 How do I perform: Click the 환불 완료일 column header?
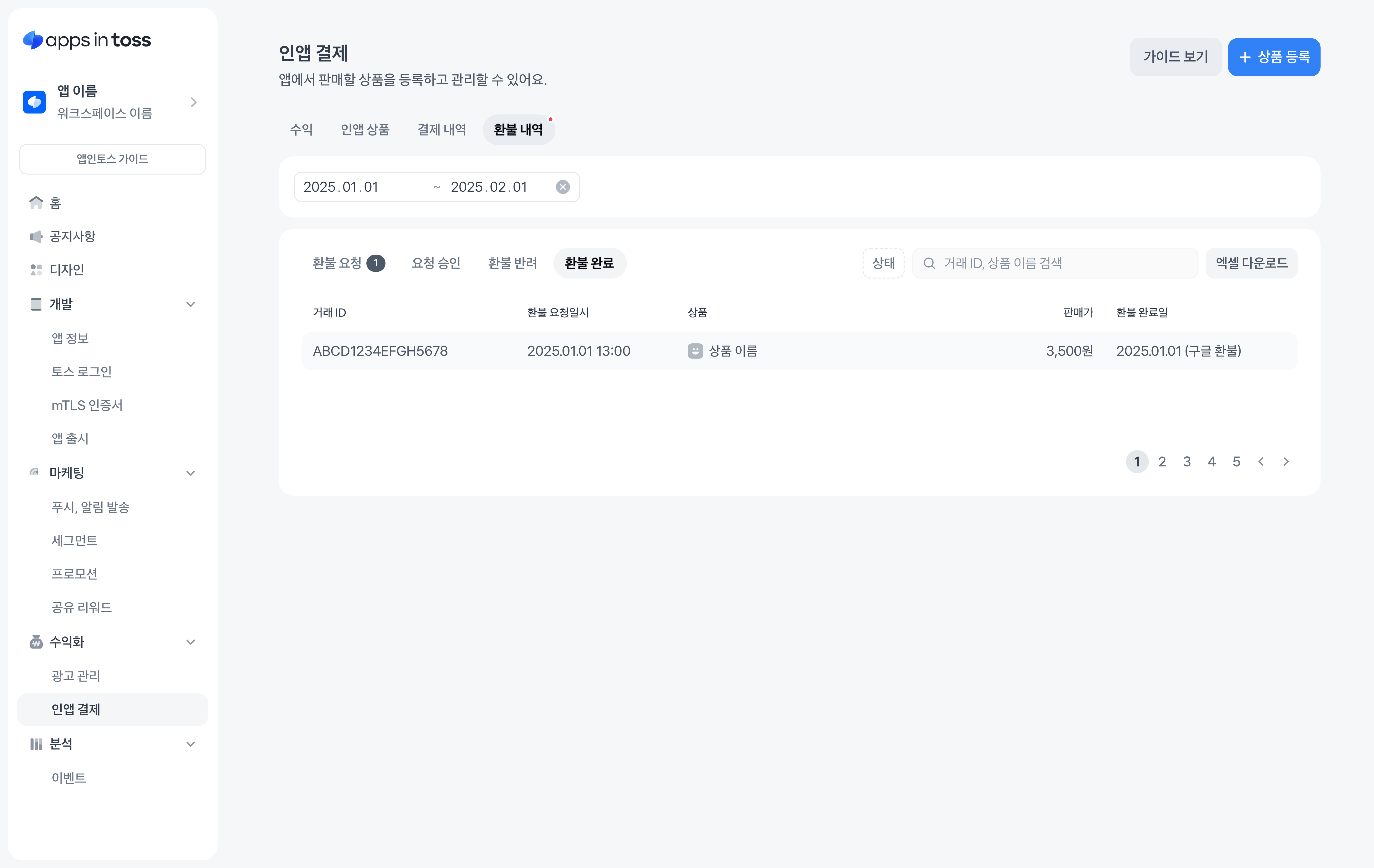[1142, 313]
